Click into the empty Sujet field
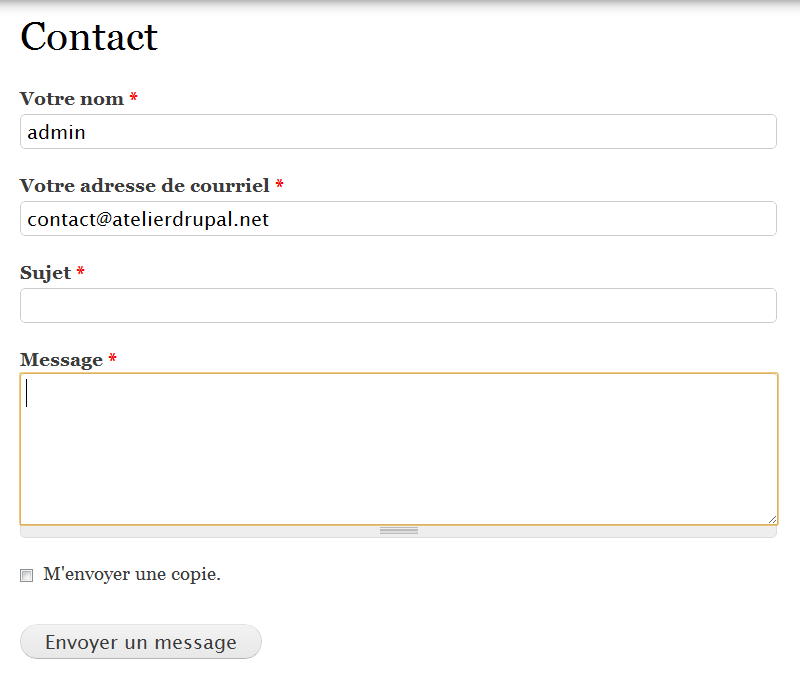This screenshot has height=689, width=800. pos(398,306)
